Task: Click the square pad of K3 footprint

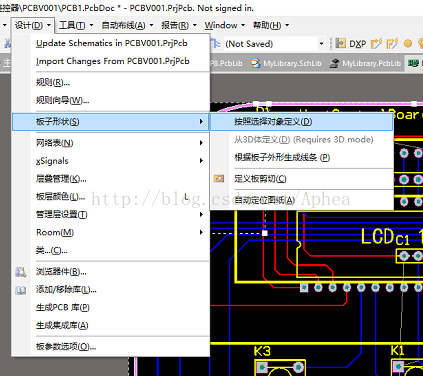Action: pos(262,367)
